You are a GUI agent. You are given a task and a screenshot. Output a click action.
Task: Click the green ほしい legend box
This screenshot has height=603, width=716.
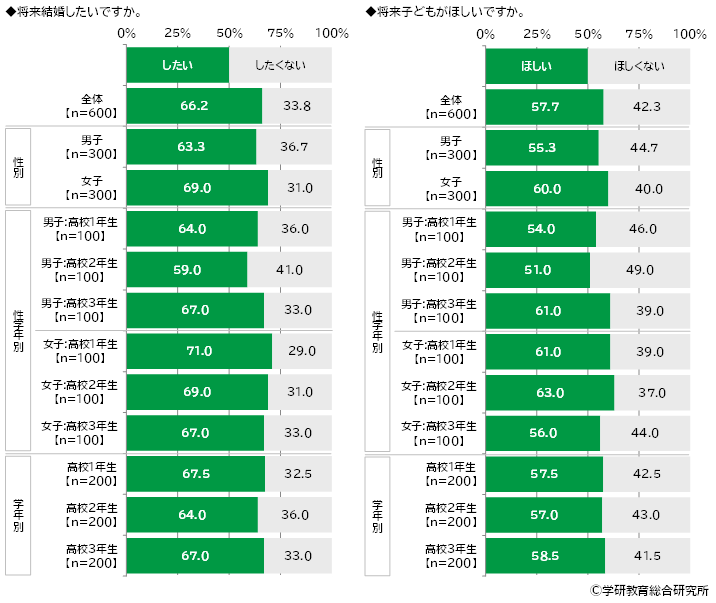pyautogui.click(x=536, y=65)
